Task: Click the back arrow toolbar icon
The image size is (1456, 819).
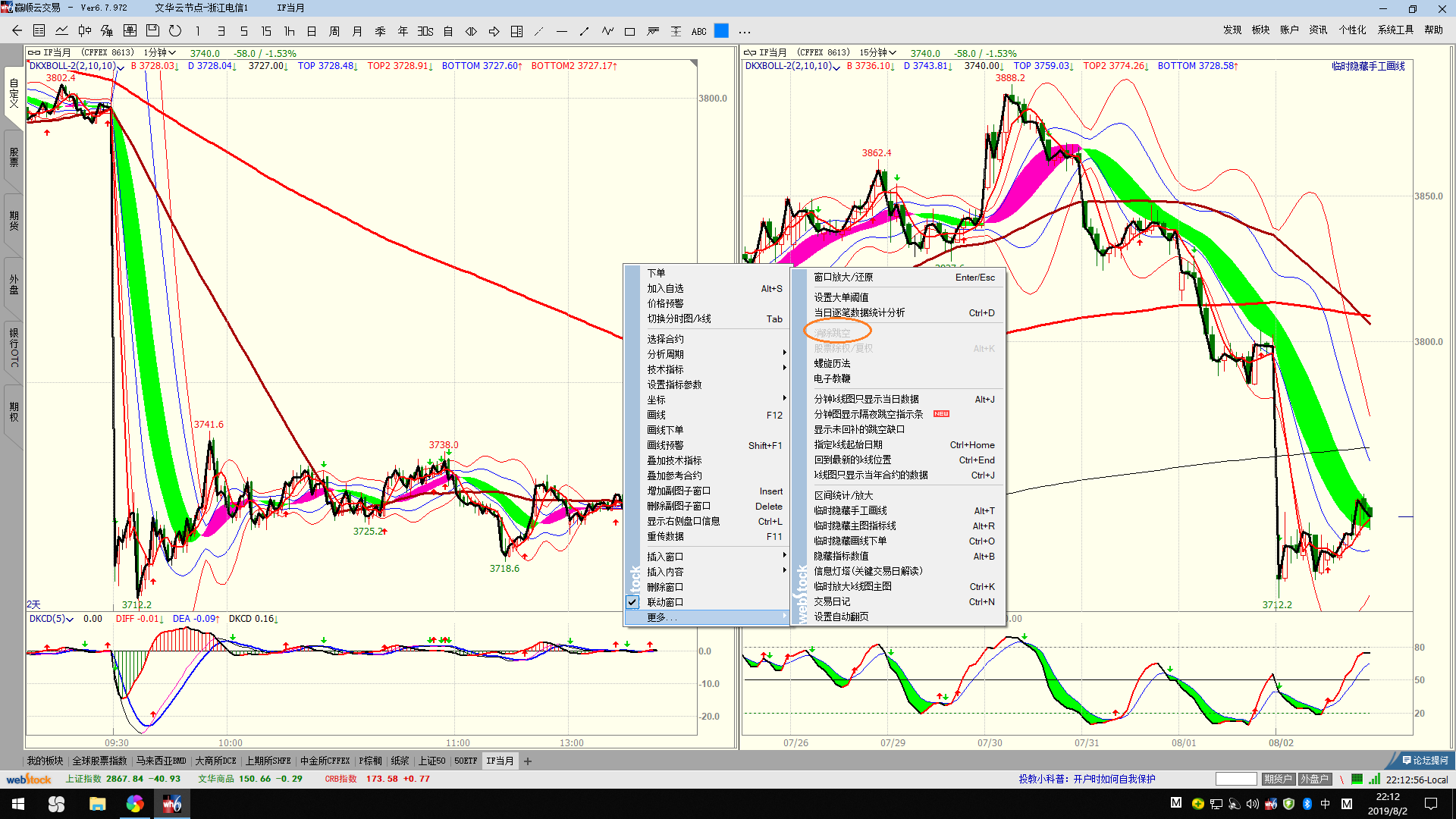Action: pos(17,31)
